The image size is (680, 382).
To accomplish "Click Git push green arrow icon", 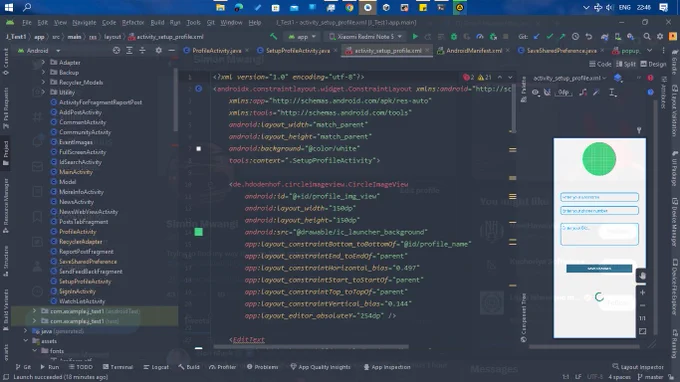I will (562, 36).
